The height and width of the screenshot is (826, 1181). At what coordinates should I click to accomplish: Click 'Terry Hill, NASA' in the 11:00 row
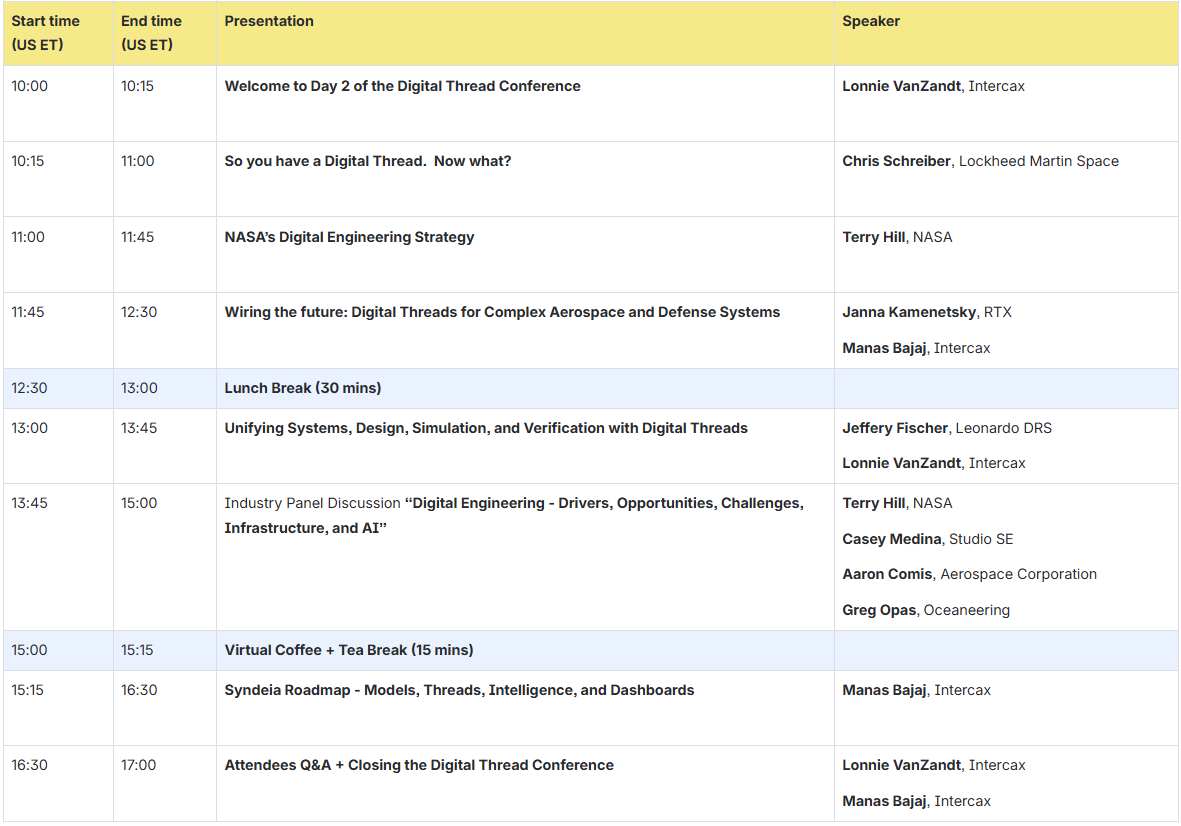[x=897, y=237]
